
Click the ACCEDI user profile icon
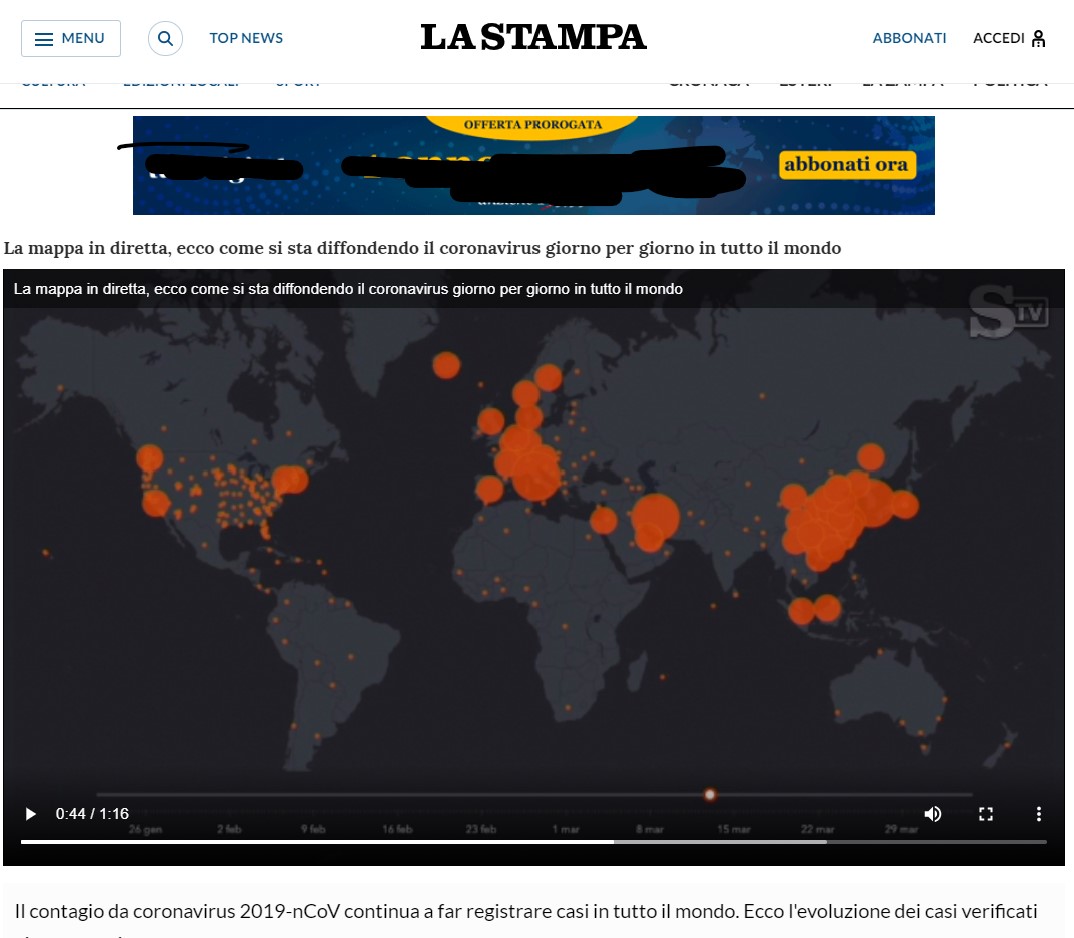pyautogui.click(x=1038, y=39)
